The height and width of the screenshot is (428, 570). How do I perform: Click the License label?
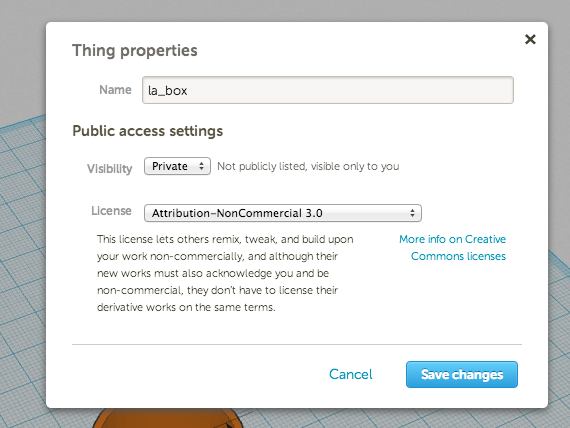tap(111, 211)
